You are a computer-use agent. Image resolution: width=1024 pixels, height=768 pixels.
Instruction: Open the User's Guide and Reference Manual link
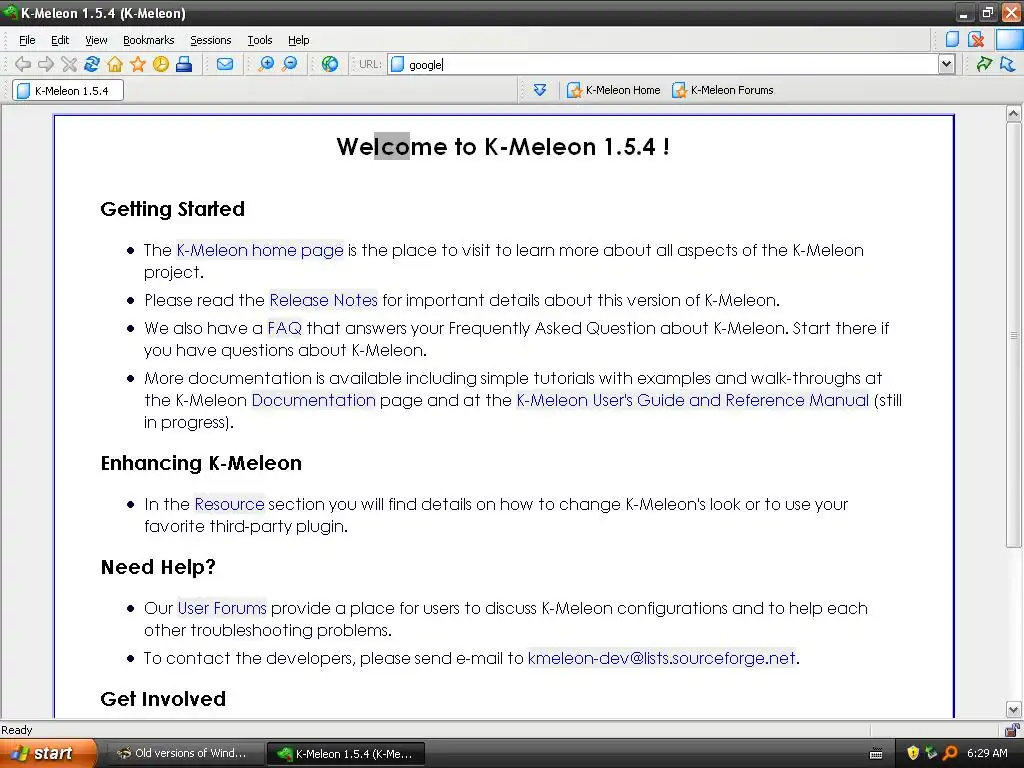693,400
